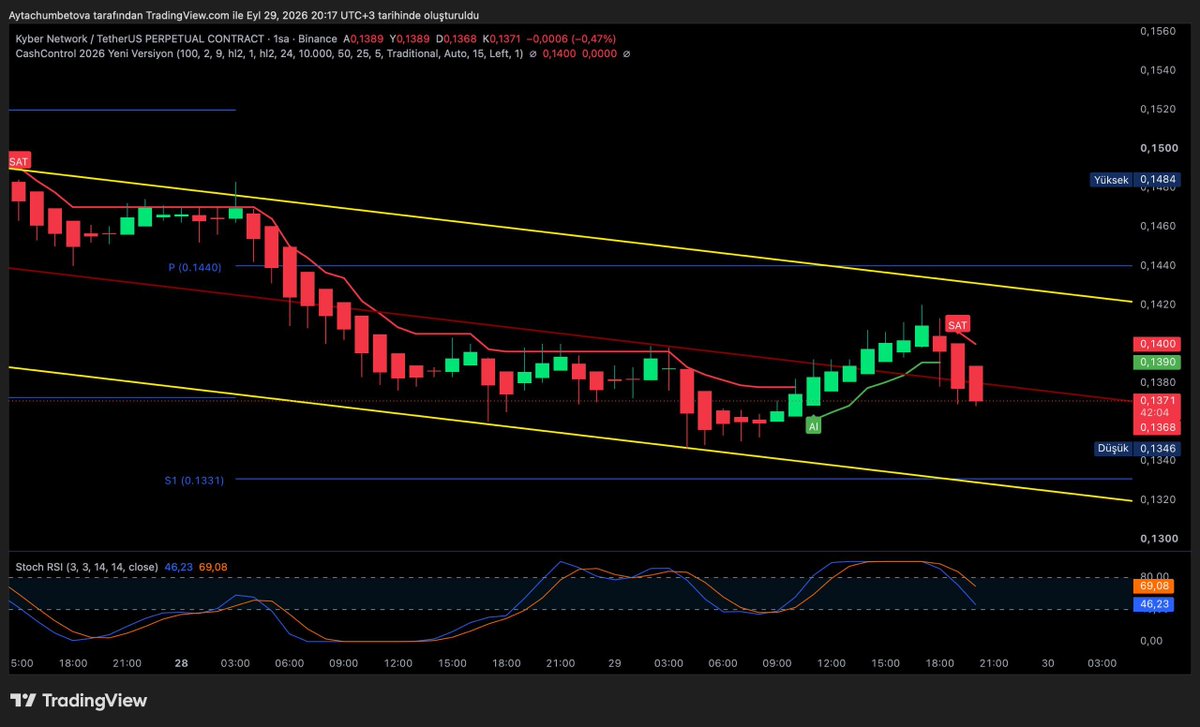This screenshot has width=1200, height=727.
Task: Click date "28" on the time axis
Action: 182,663
